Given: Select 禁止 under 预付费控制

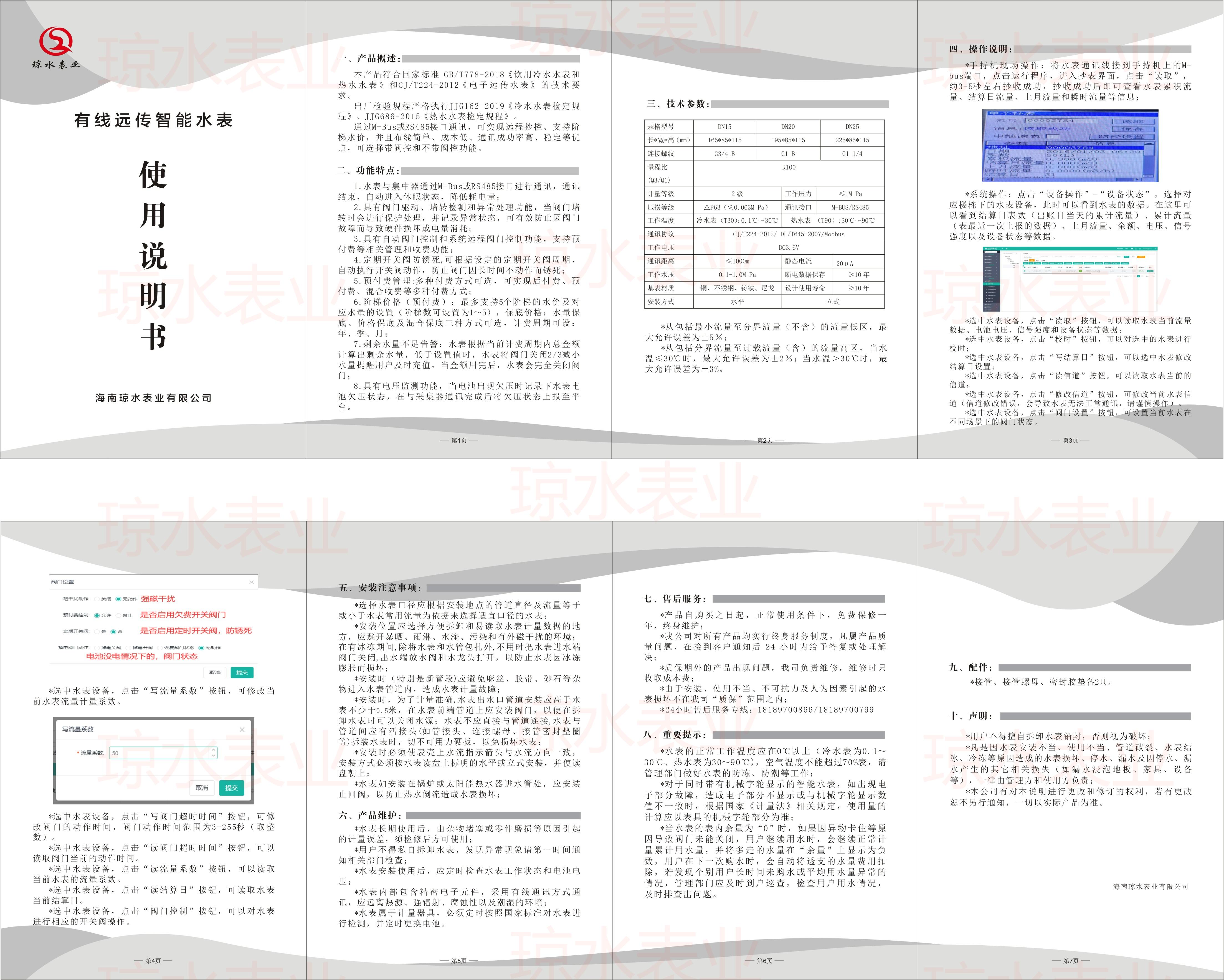Looking at the screenshot, I should click(x=119, y=616).
